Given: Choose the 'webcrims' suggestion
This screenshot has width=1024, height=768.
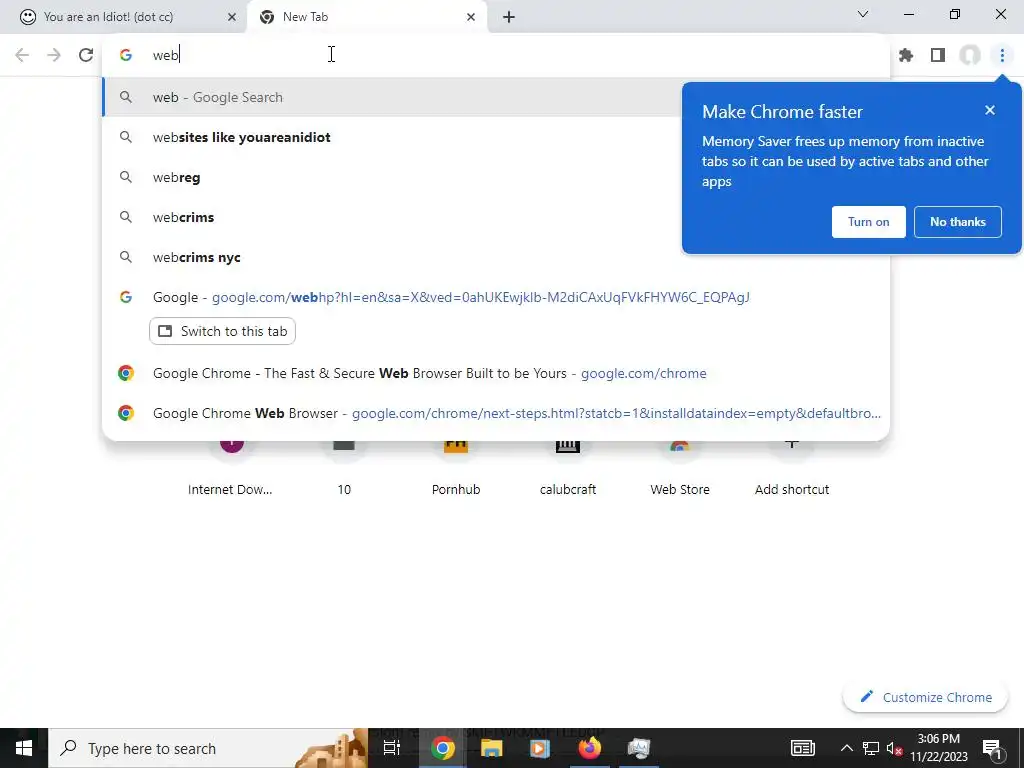Looking at the screenshot, I should [x=392, y=217].
